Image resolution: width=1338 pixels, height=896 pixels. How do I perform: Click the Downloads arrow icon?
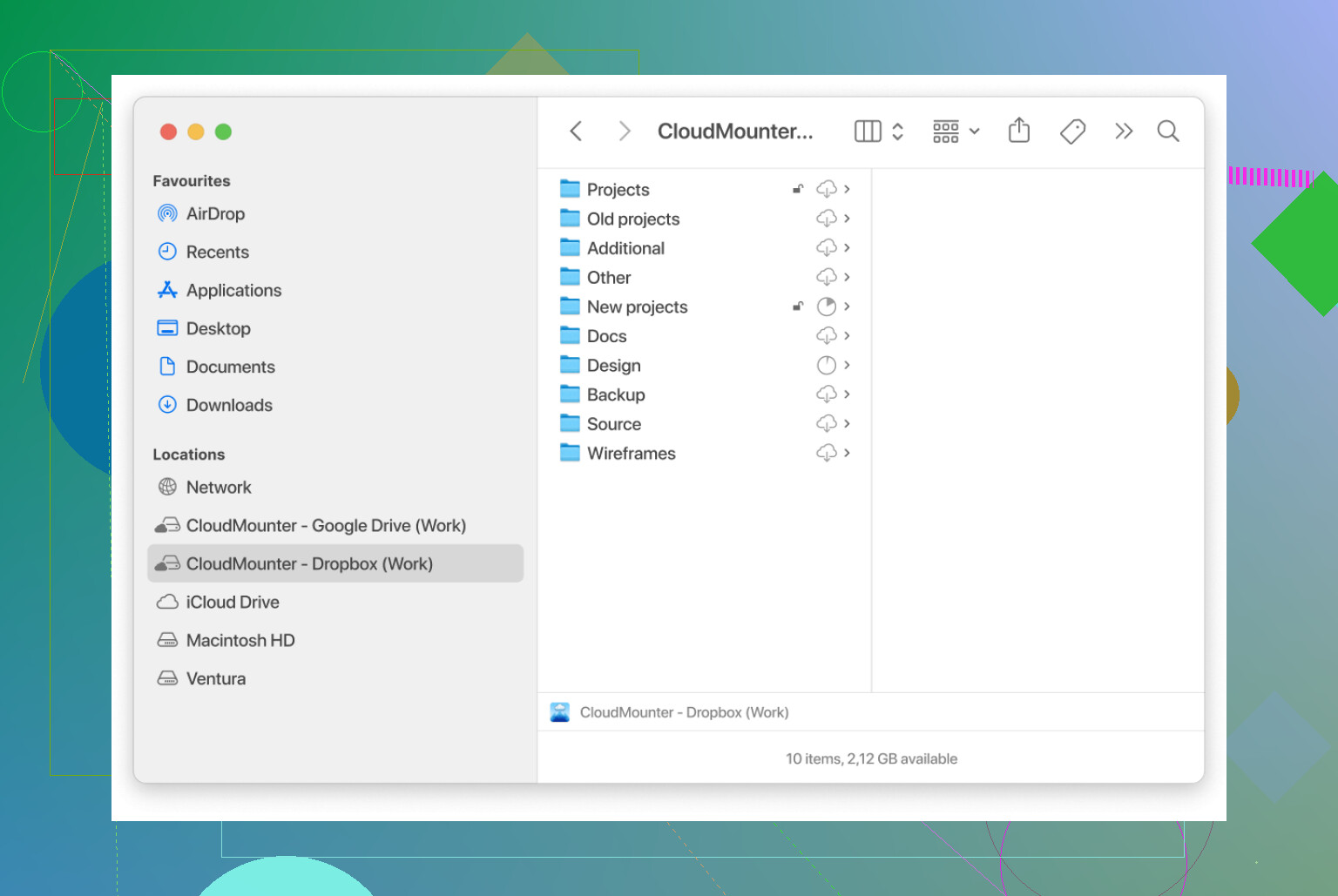tap(167, 405)
